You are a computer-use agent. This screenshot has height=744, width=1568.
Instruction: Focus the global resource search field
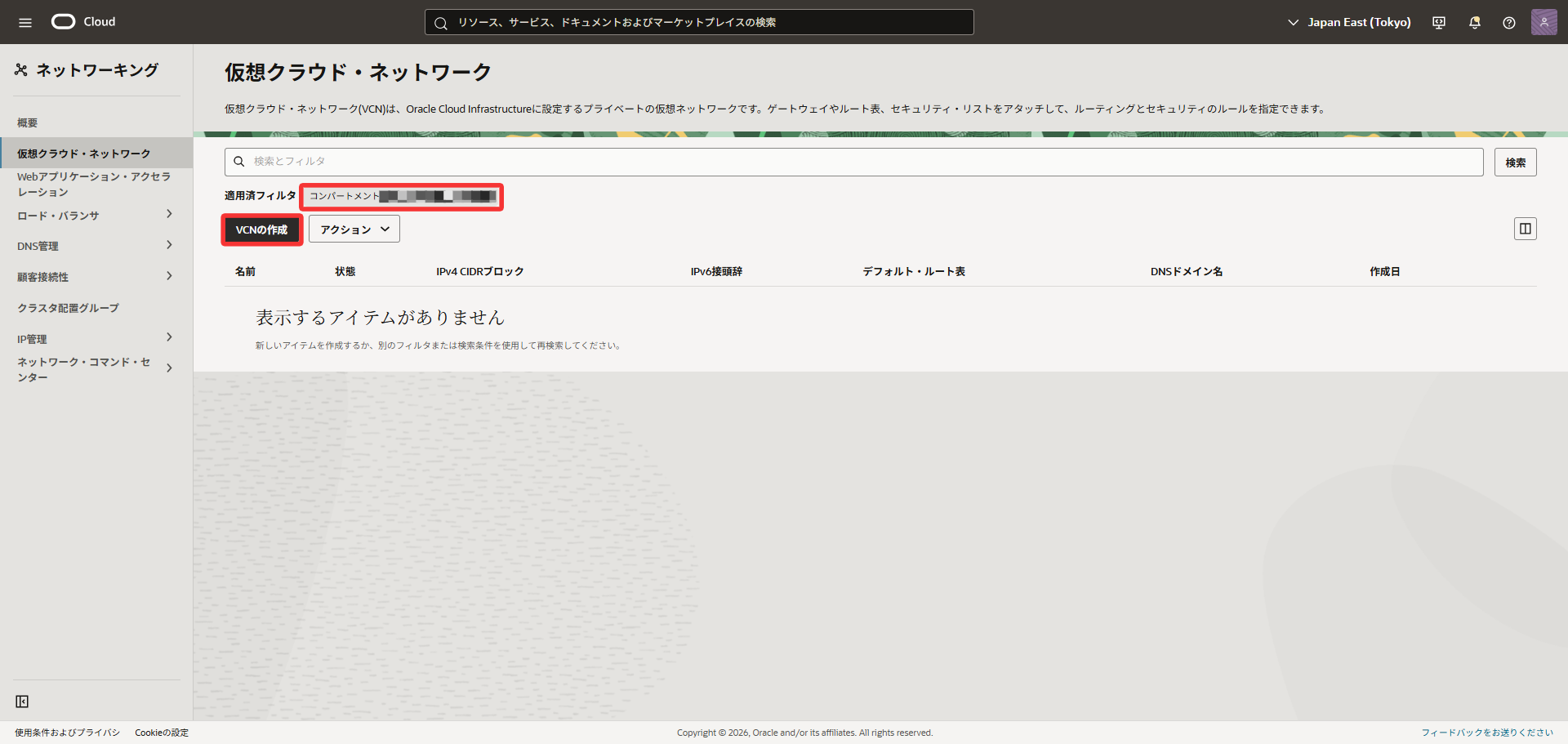(699, 22)
